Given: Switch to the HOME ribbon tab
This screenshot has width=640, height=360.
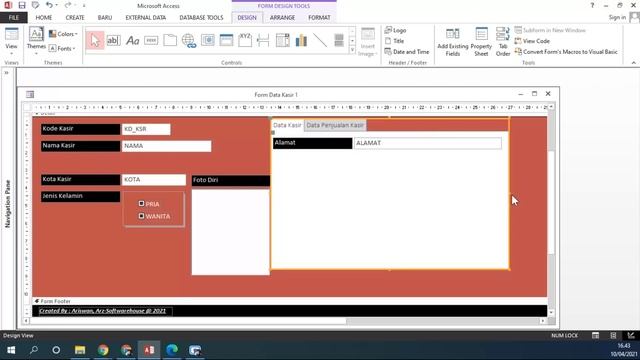Looking at the screenshot, I should (44, 18).
